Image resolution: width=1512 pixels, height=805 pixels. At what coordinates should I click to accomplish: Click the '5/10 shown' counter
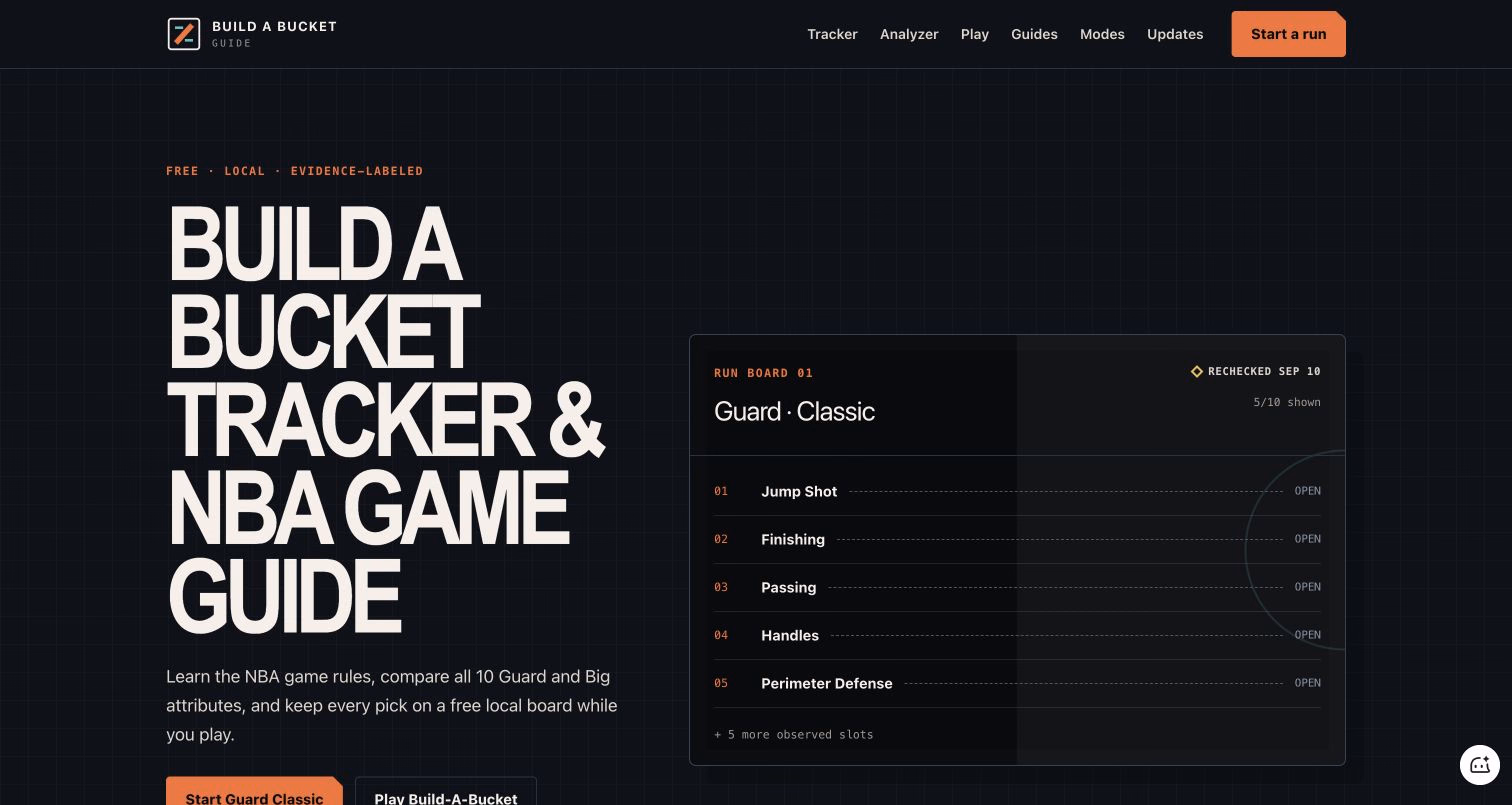[x=1287, y=402]
